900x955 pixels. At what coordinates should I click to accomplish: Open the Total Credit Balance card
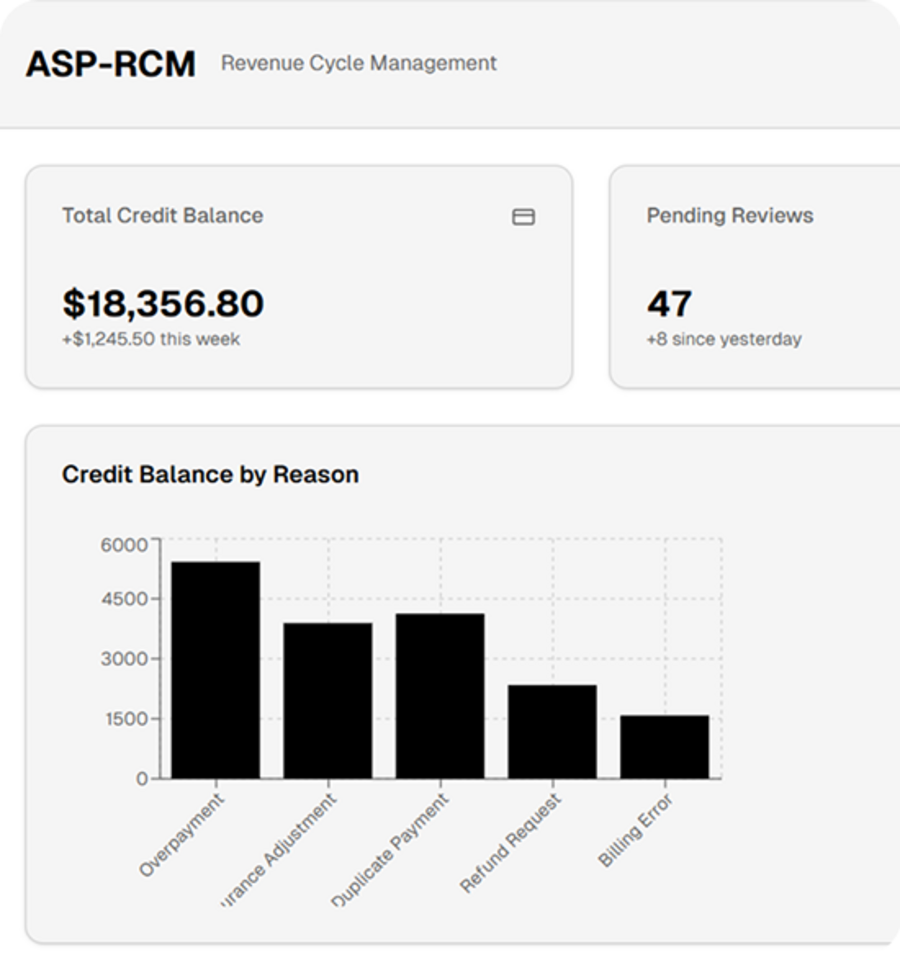click(x=300, y=275)
